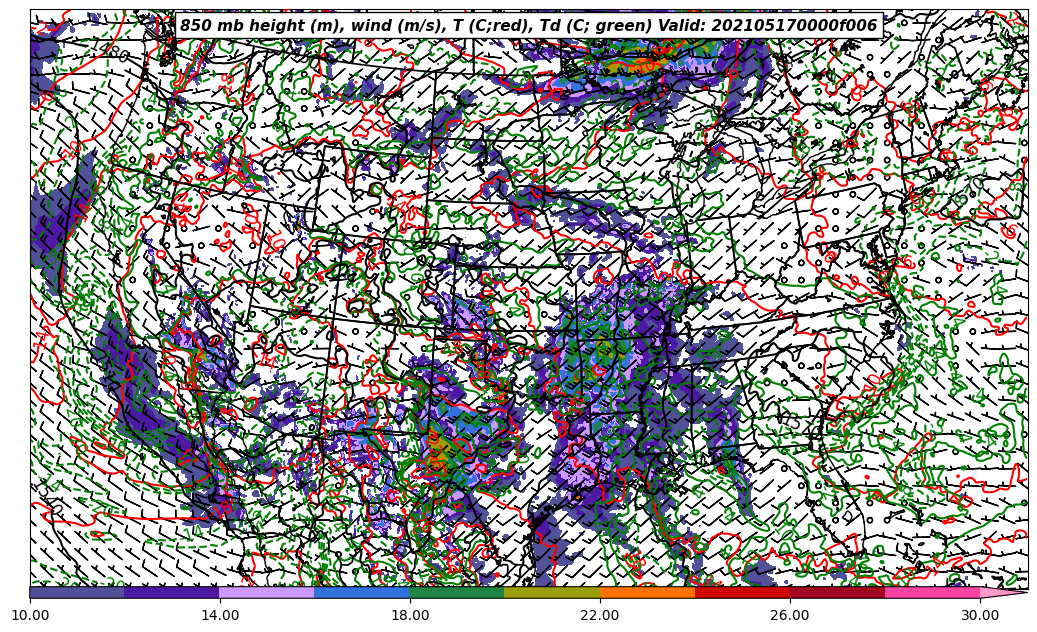Select the 18.00 colorbar tick label
The image size is (1037, 632).
(x=410, y=615)
